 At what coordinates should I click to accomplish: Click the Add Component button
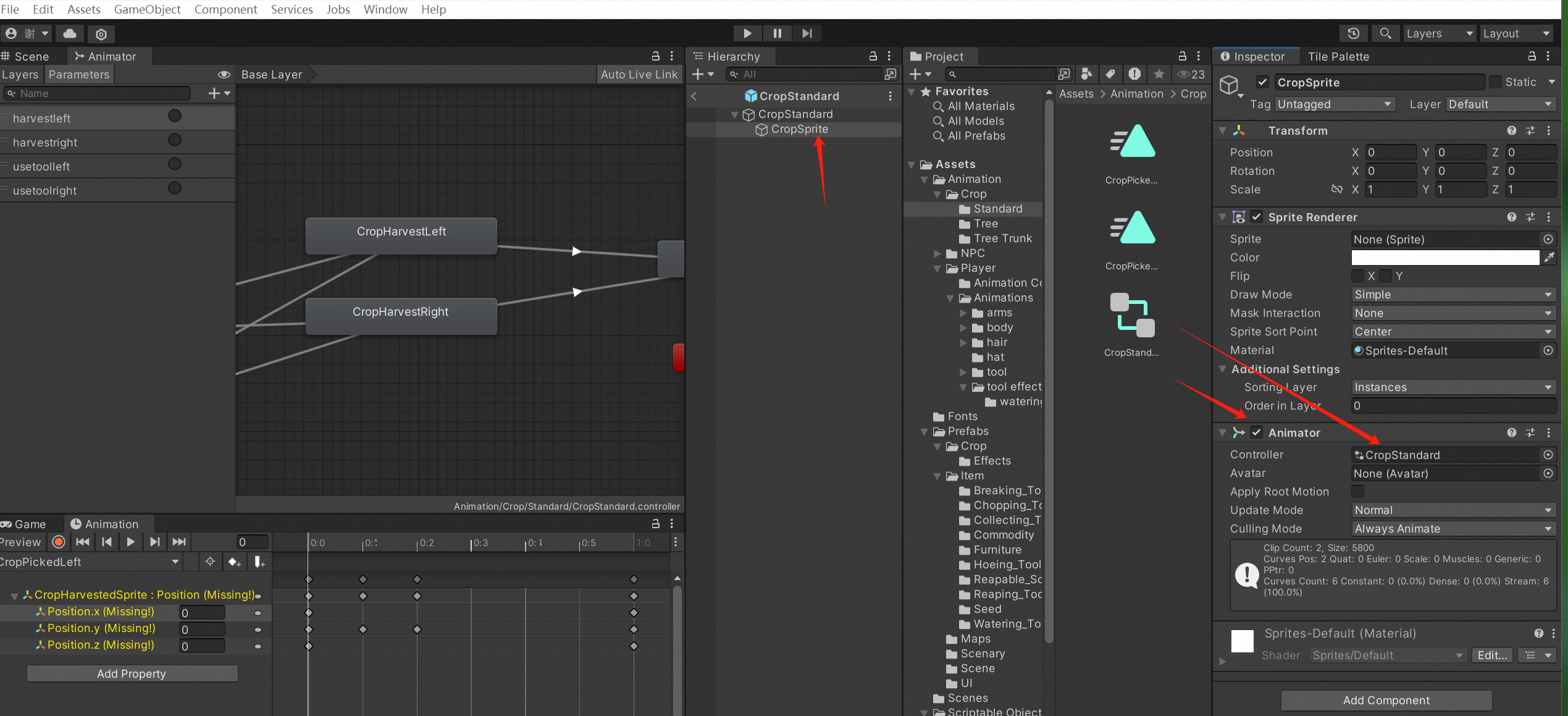click(x=1386, y=700)
